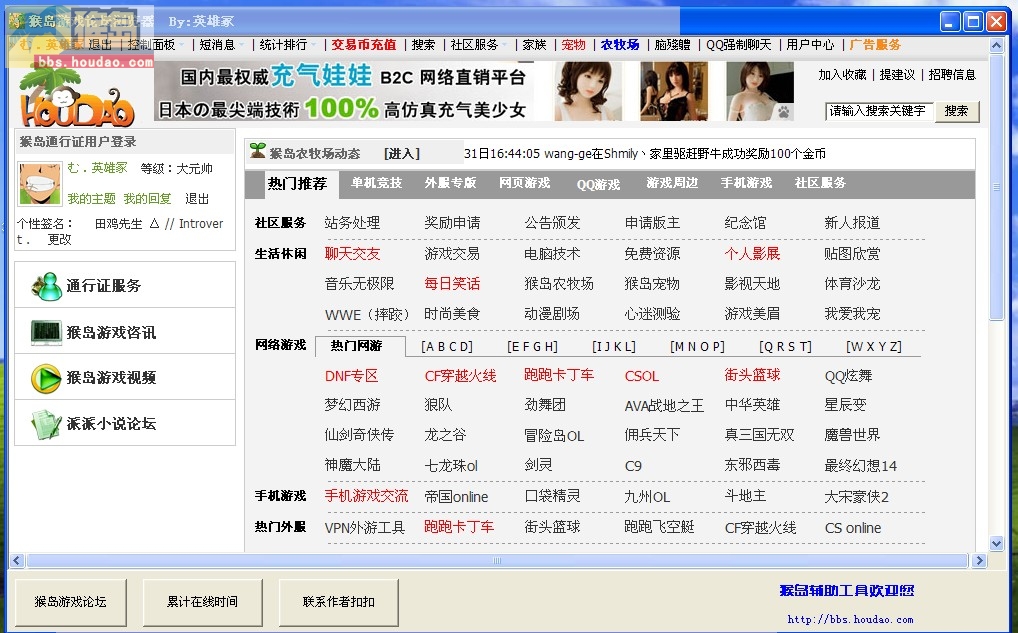
Task: Open the DNF专区 game forum
Action: [351, 376]
